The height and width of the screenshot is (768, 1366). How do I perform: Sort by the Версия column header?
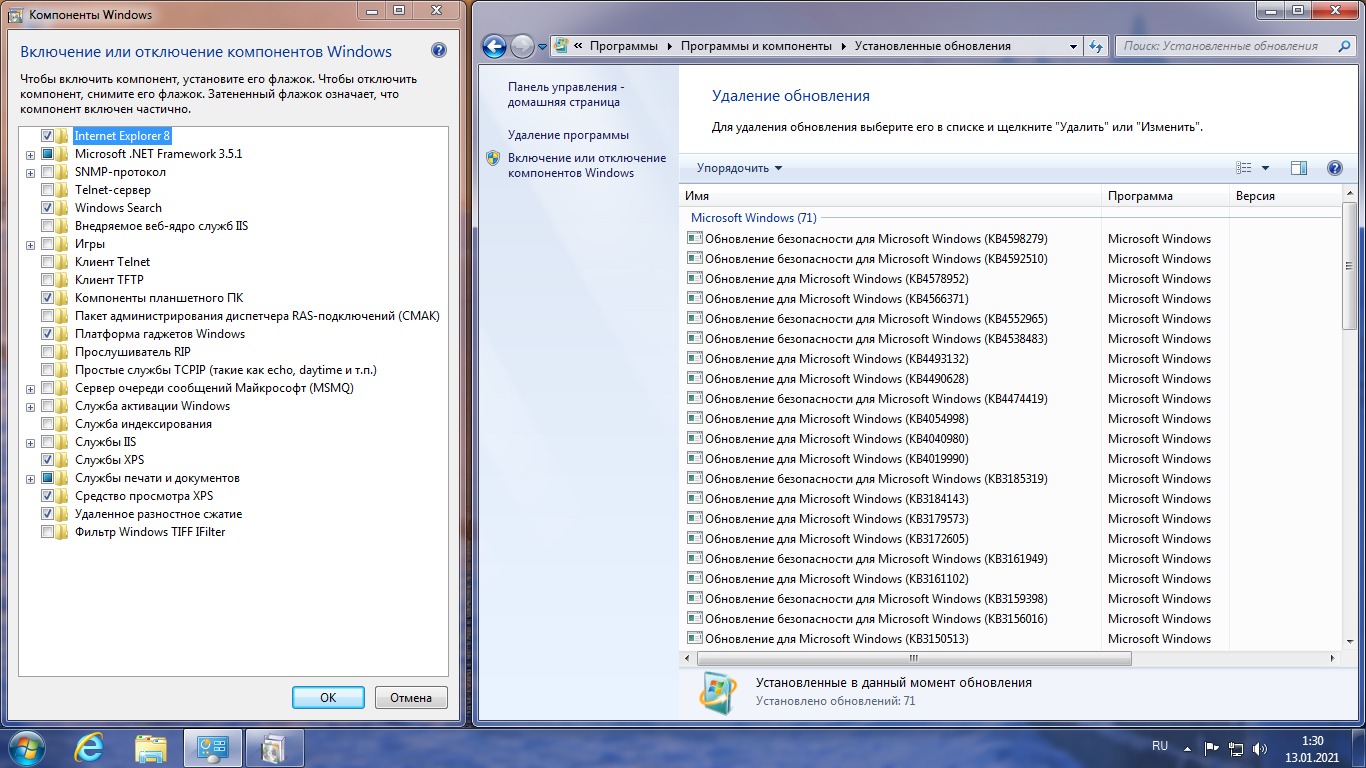(1285, 196)
